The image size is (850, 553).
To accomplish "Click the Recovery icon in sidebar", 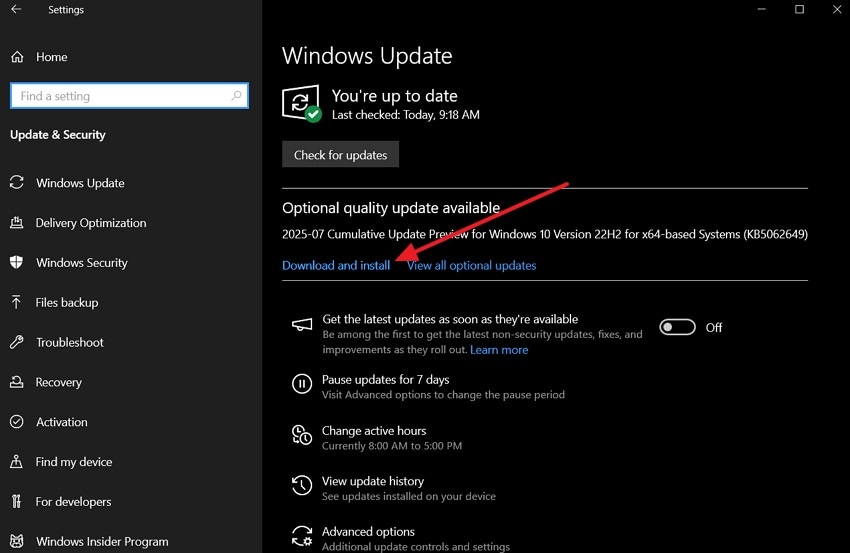I will [17, 382].
